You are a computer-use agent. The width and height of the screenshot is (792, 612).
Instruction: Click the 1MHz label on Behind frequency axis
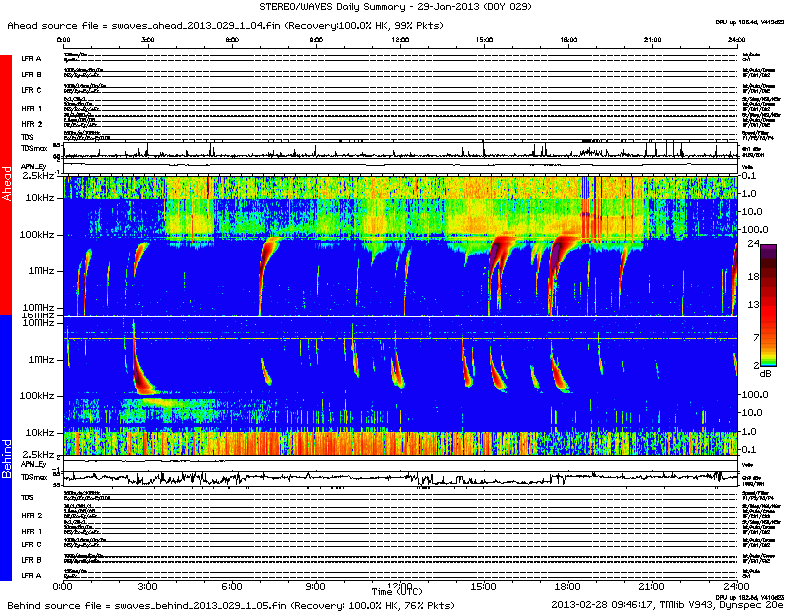tap(42, 359)
